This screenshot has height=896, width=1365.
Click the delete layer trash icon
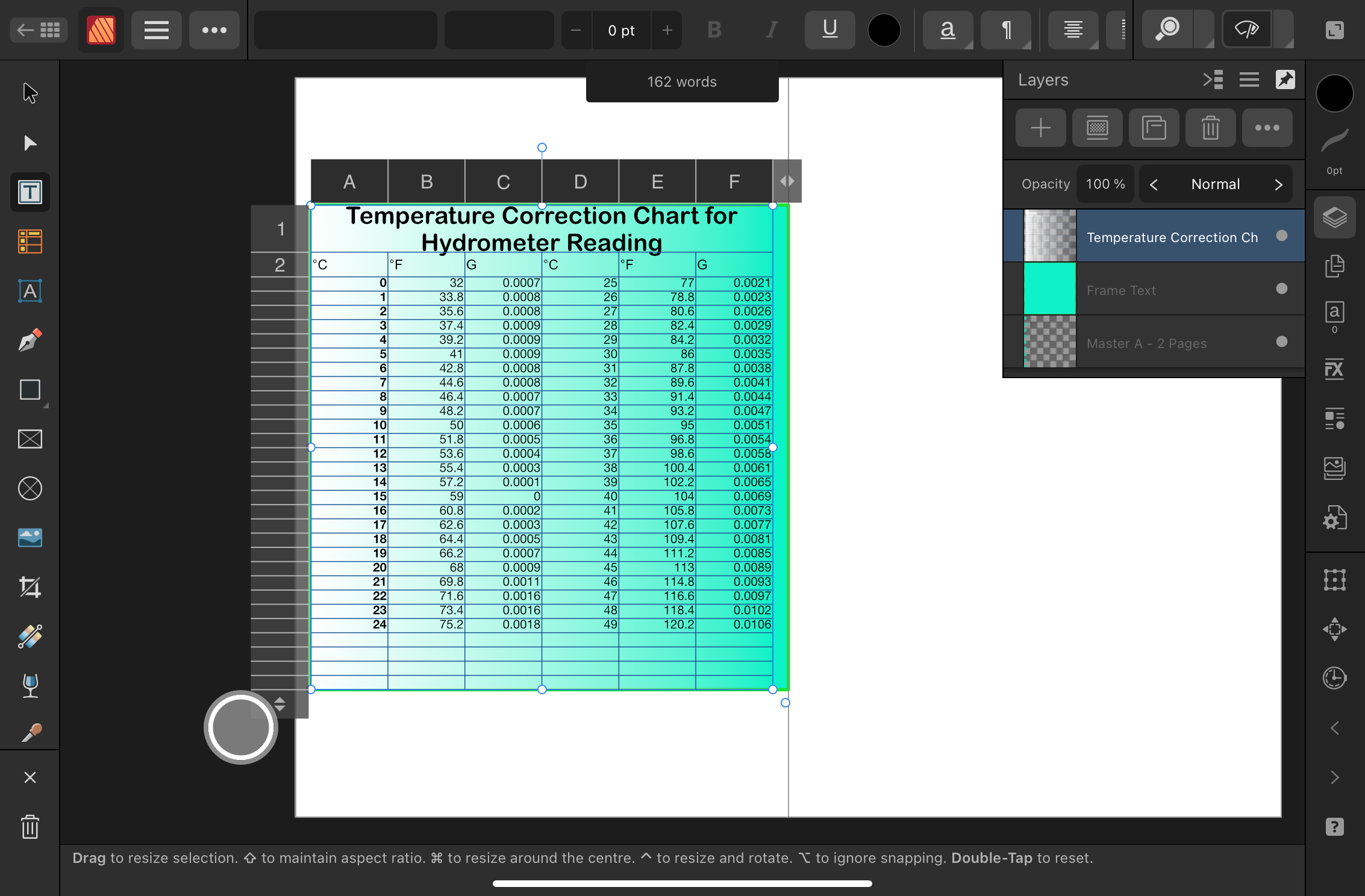pyautogui.click(x=1210, y=128)
